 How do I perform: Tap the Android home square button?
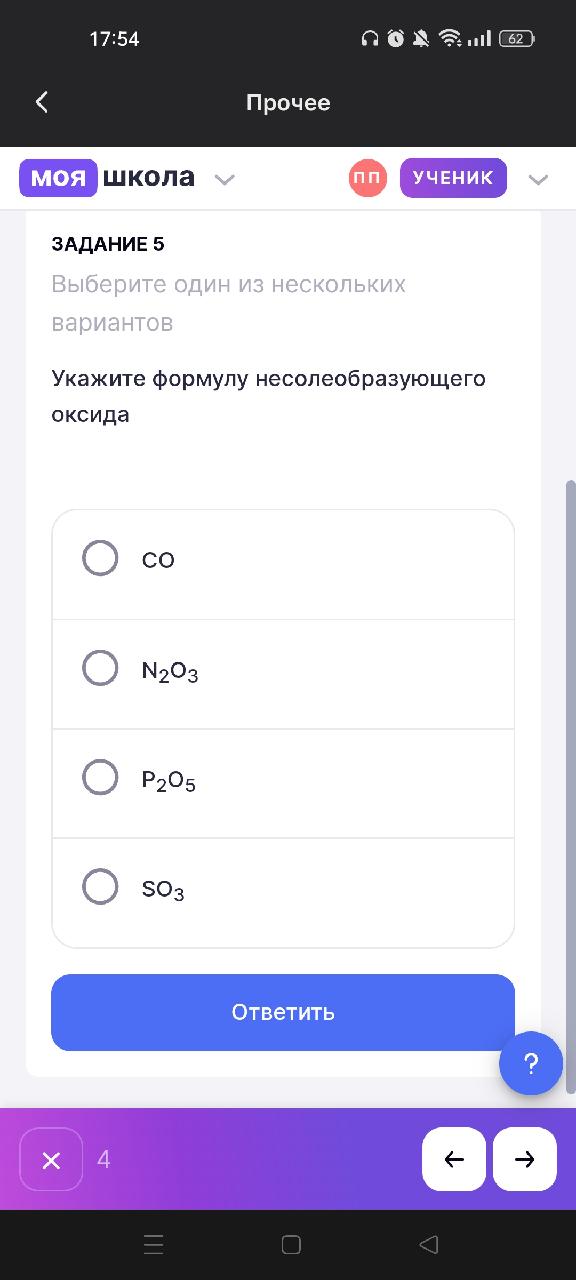click(x=291, y=1244)
